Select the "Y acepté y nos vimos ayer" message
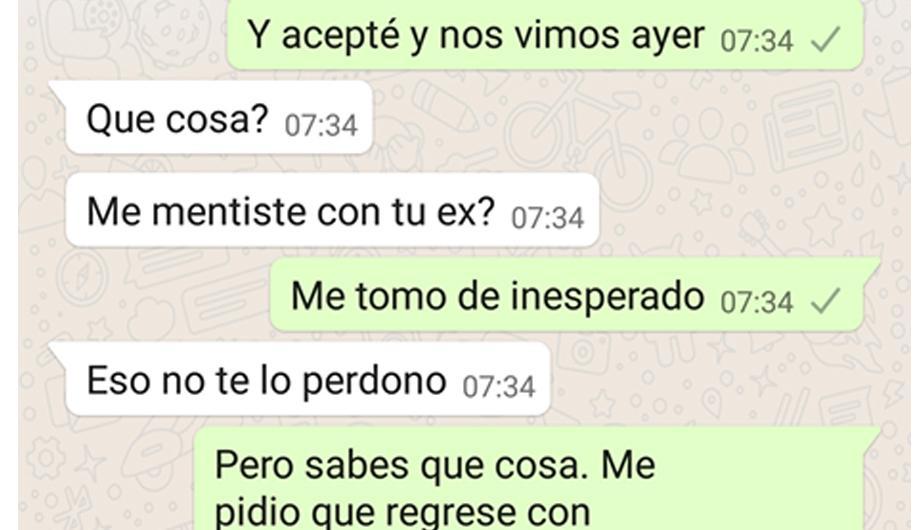This screenshot has width=924, height=530. click(545, 35)
